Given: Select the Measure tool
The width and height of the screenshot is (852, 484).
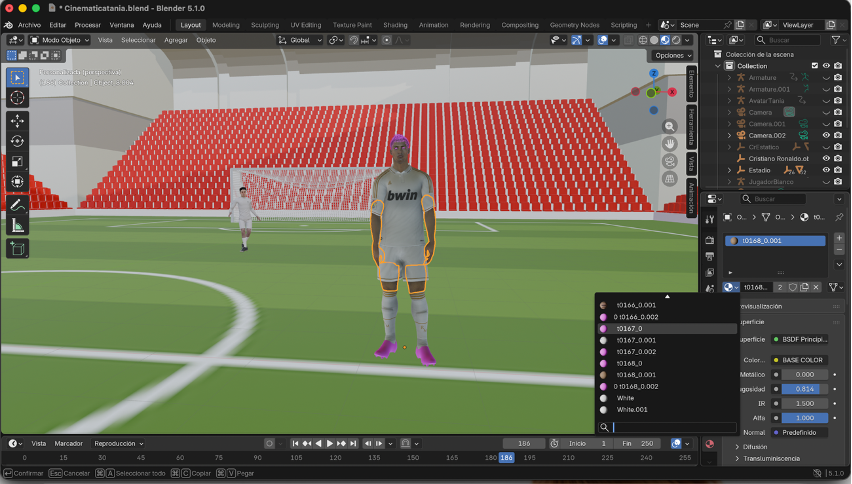Looking at the screenshot, I should [x=17, y=226].
